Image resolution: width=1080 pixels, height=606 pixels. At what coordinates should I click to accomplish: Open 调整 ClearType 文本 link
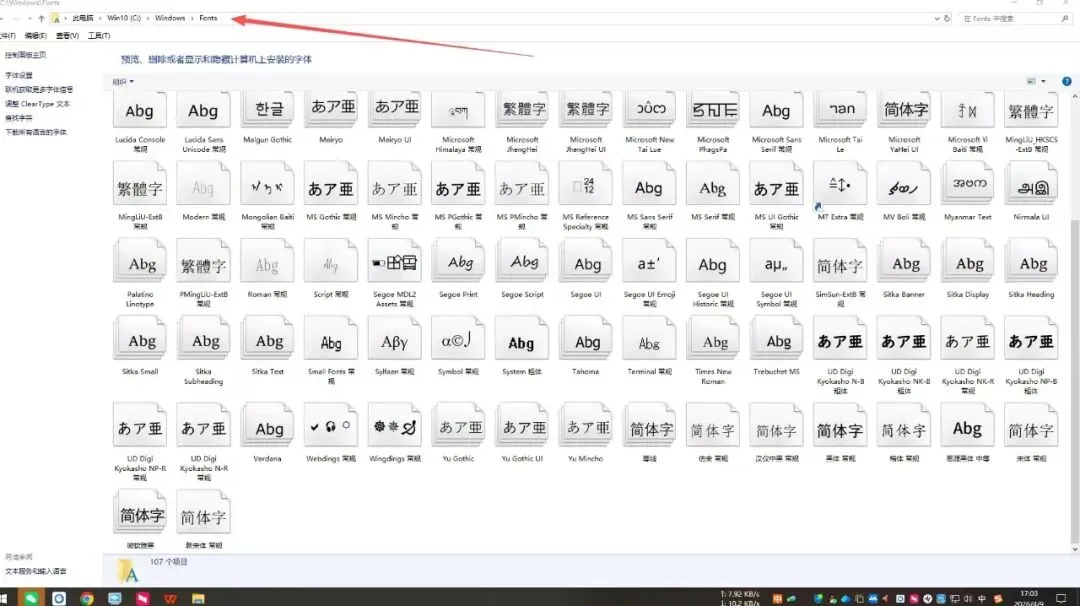[37, 104]
